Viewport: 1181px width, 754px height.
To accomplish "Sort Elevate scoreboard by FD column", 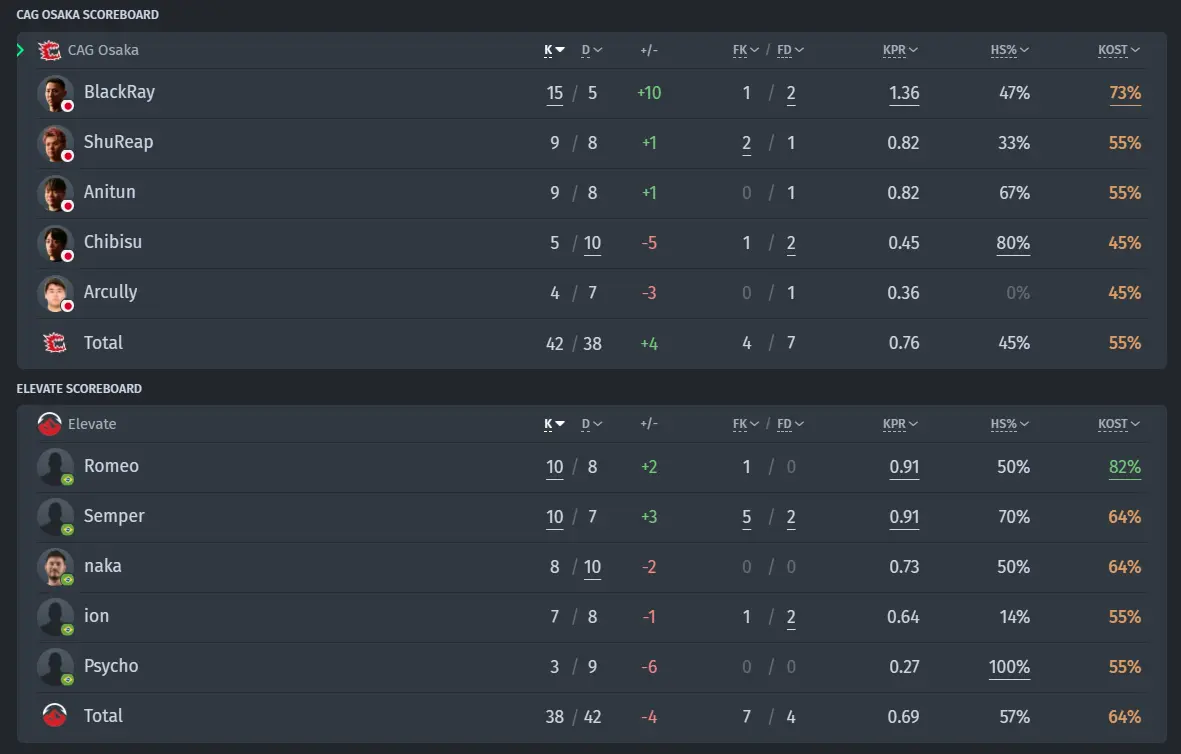I will [790, 424].
